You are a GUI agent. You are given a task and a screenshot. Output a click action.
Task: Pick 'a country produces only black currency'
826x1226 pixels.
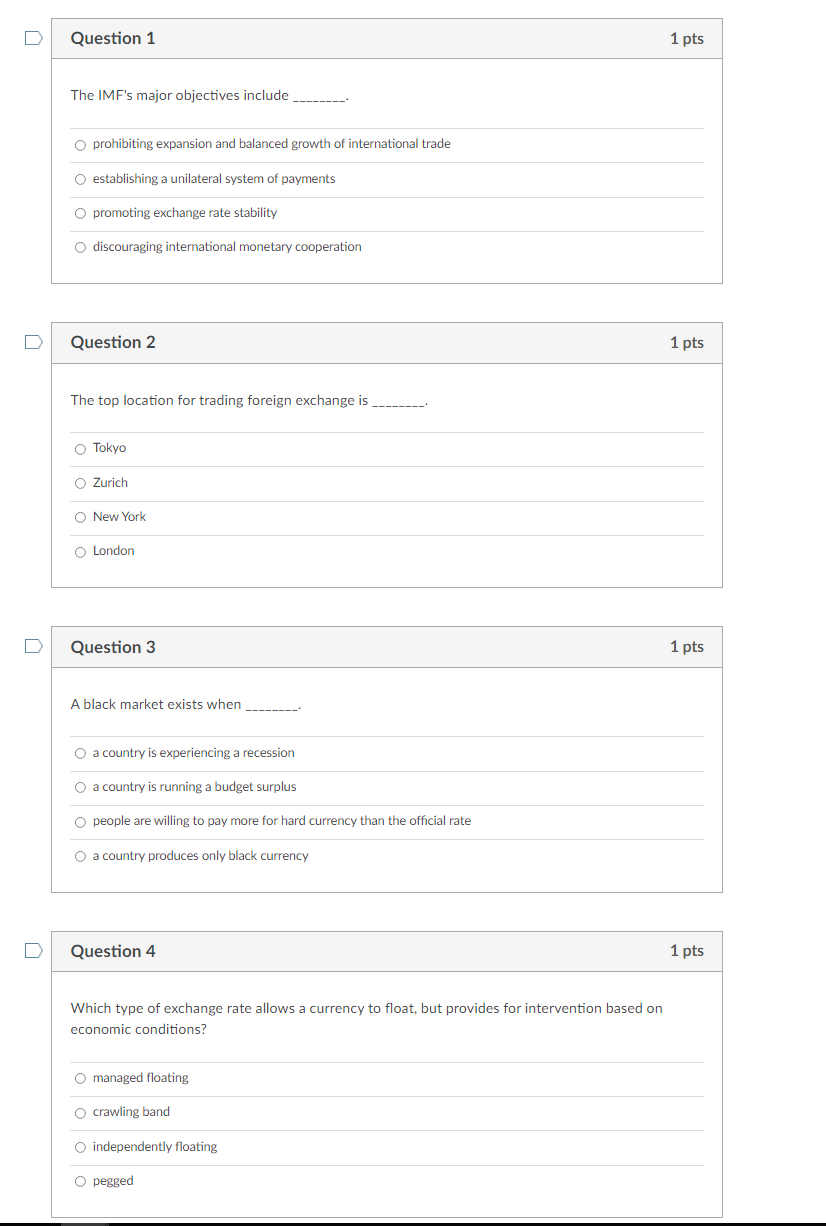pos(80,856)
